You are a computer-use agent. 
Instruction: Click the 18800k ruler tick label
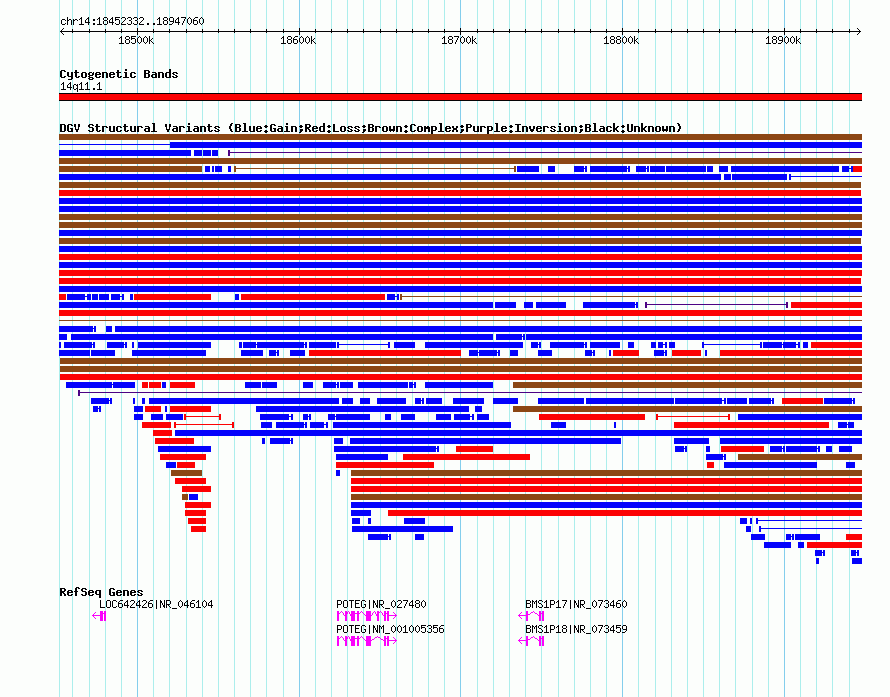621,40
